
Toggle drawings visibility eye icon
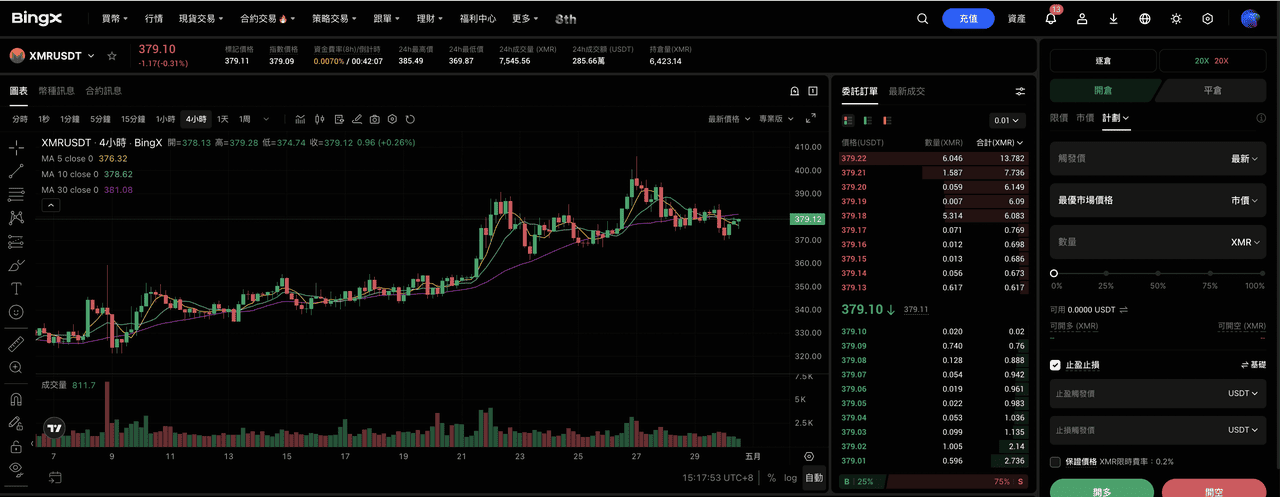(x=16, y=468)
